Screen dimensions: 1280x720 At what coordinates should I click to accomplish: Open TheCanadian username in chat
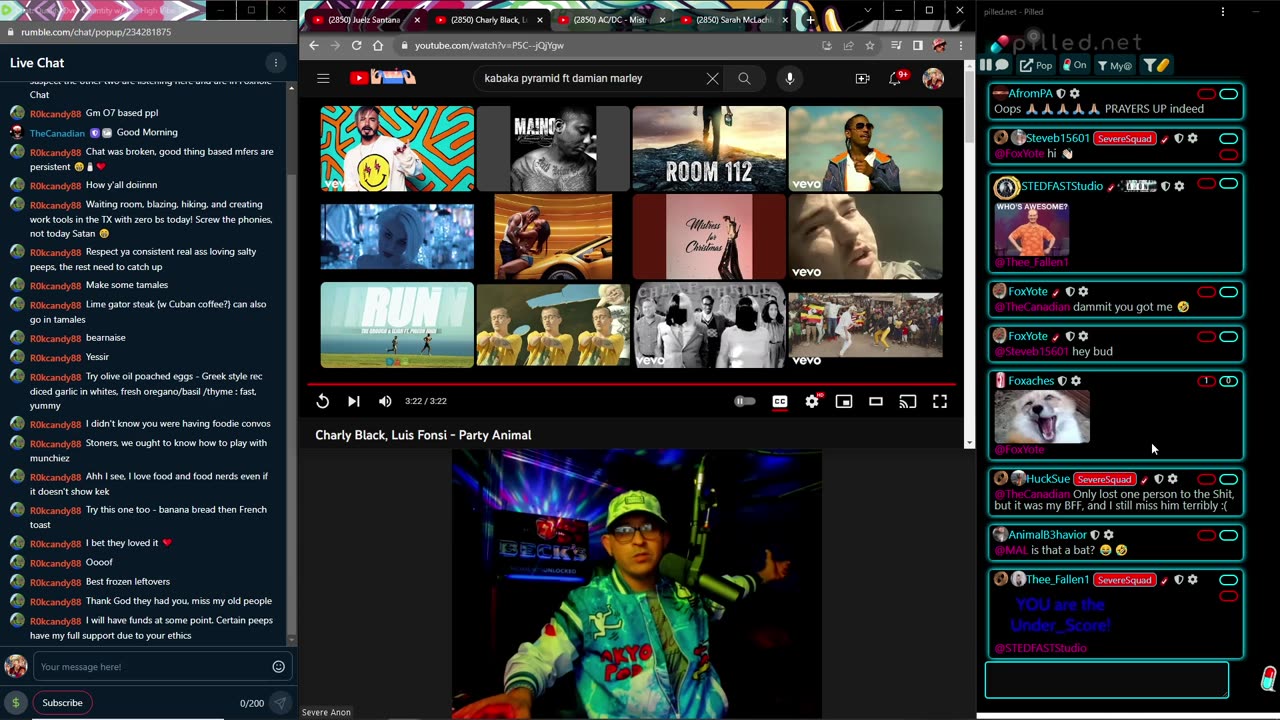[x=57, y=133]
